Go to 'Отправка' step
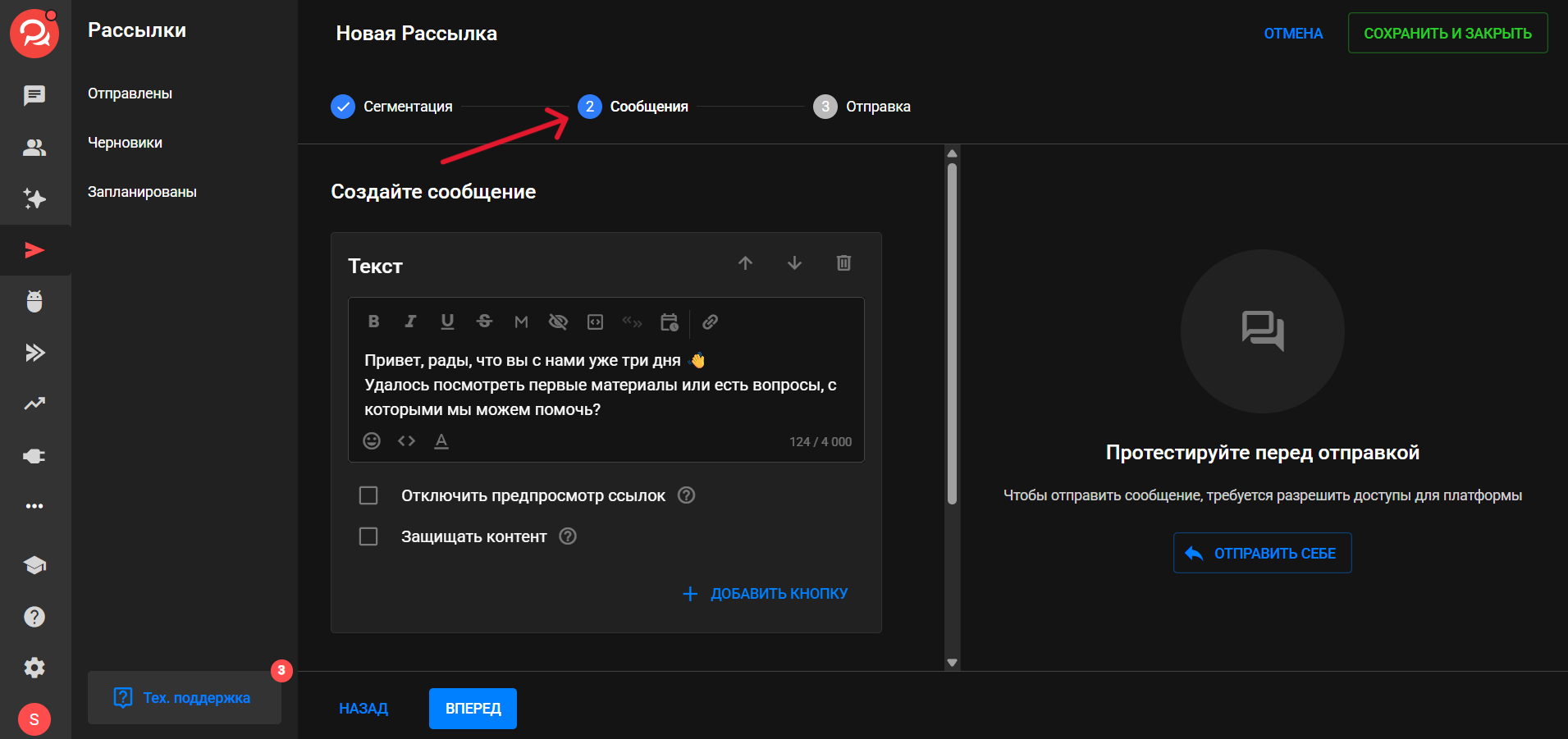 tap(862, 107)
